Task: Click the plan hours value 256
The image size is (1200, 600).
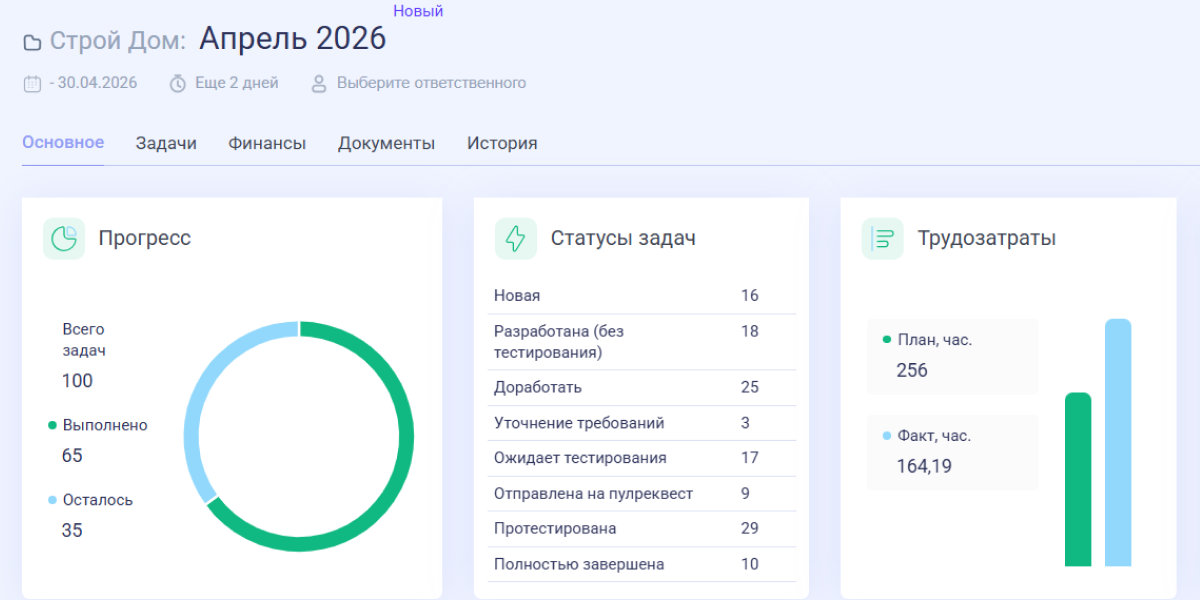Action: pyautogui.click(x=912, y=371)
